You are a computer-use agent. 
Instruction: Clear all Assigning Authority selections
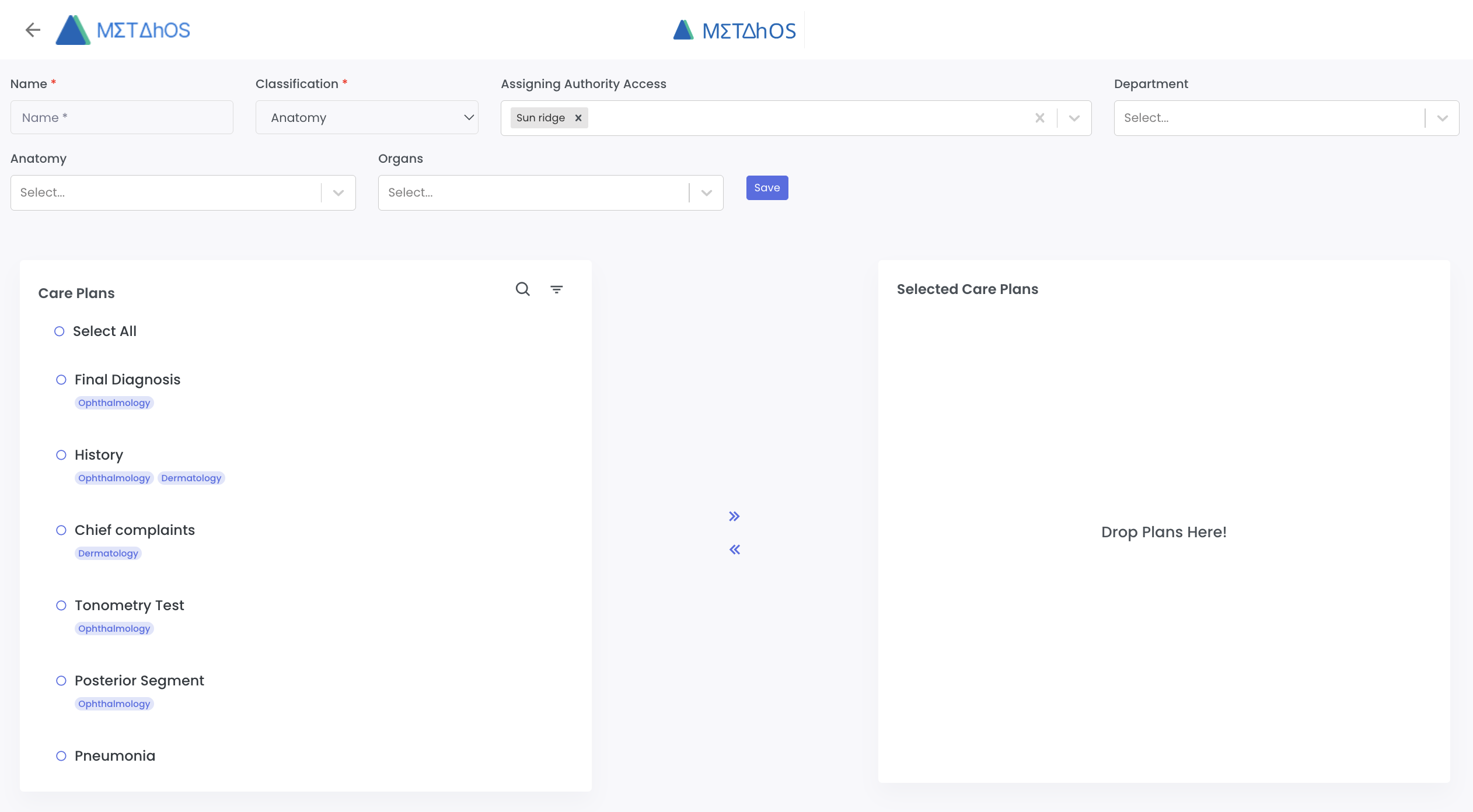pyautogui.click(x=1039, y=118)
